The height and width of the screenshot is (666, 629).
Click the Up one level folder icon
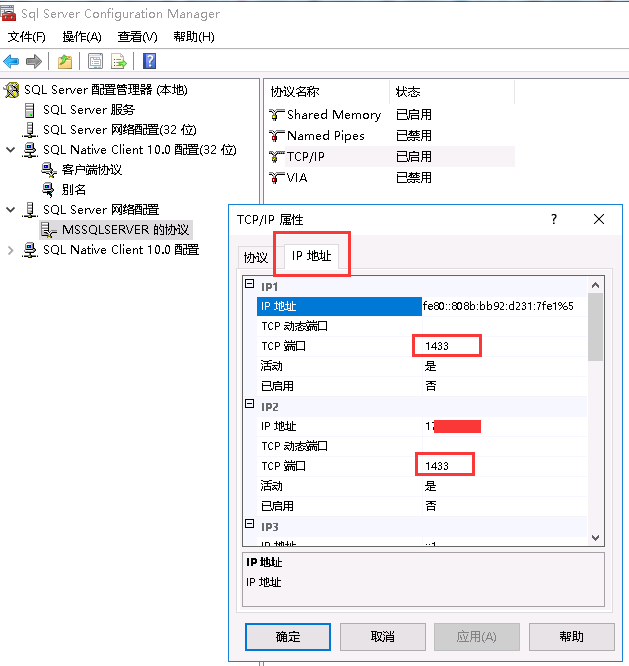65,62
